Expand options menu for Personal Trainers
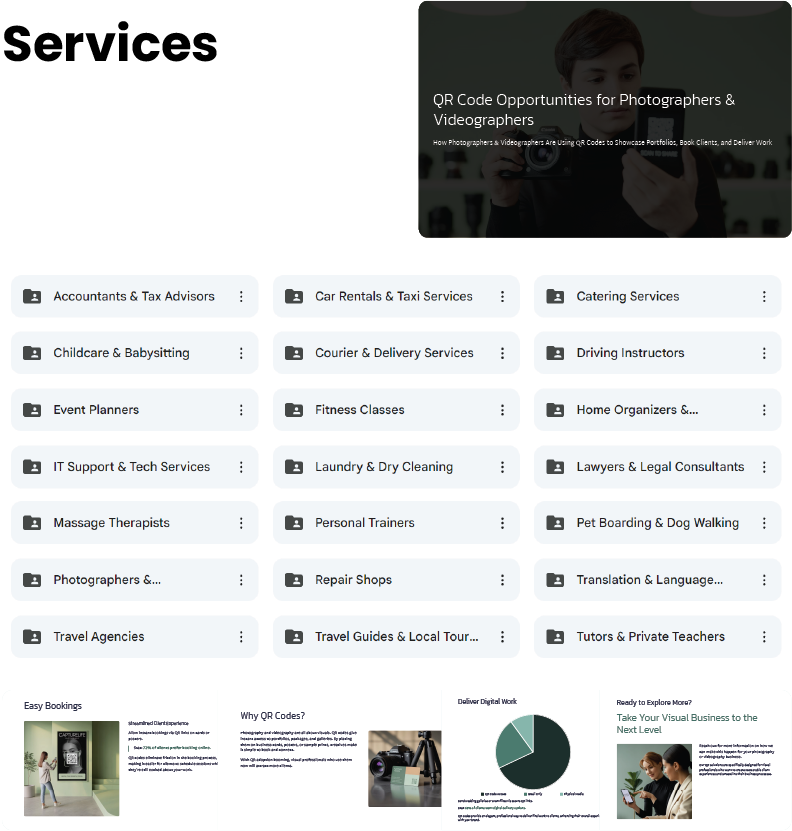This screenshot has width=792, height=831. pyautogui.click(x=503, y=523)
